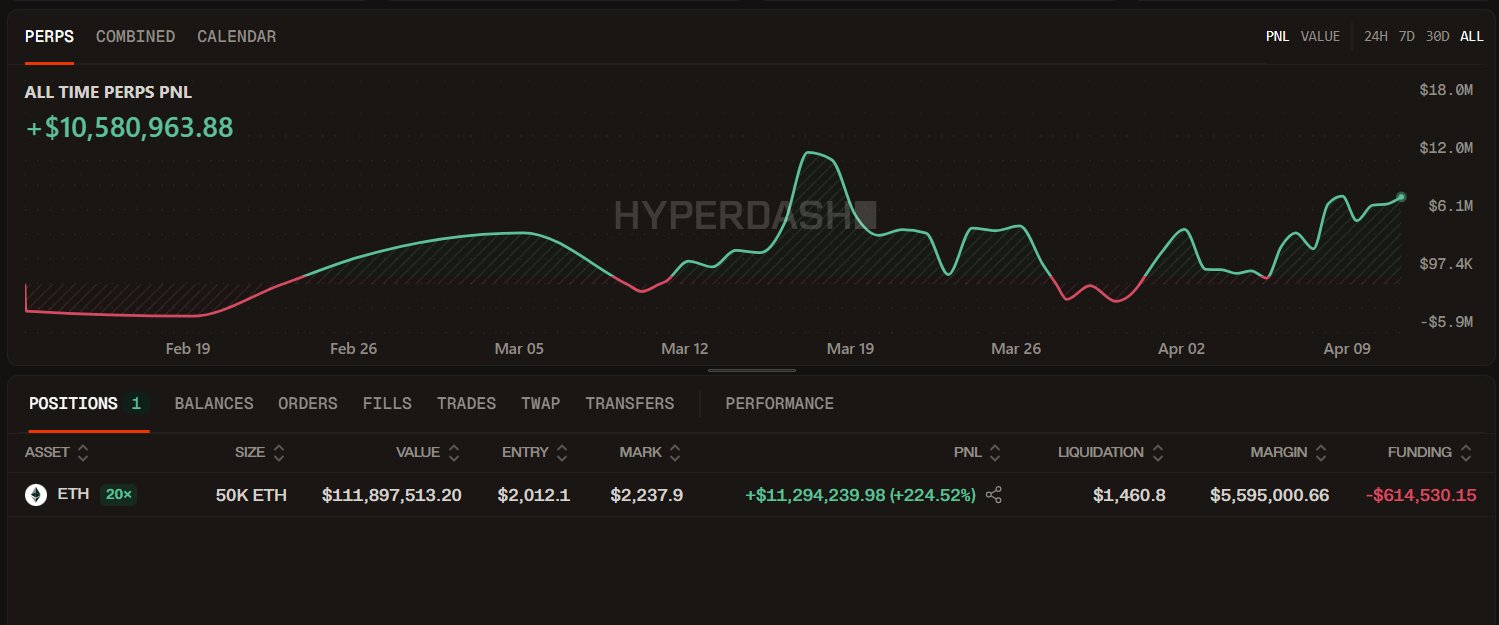The height and width of the screenshot is (625, 1499).
Task: Open the FILLS tab
Action: [x=387, y=404]
